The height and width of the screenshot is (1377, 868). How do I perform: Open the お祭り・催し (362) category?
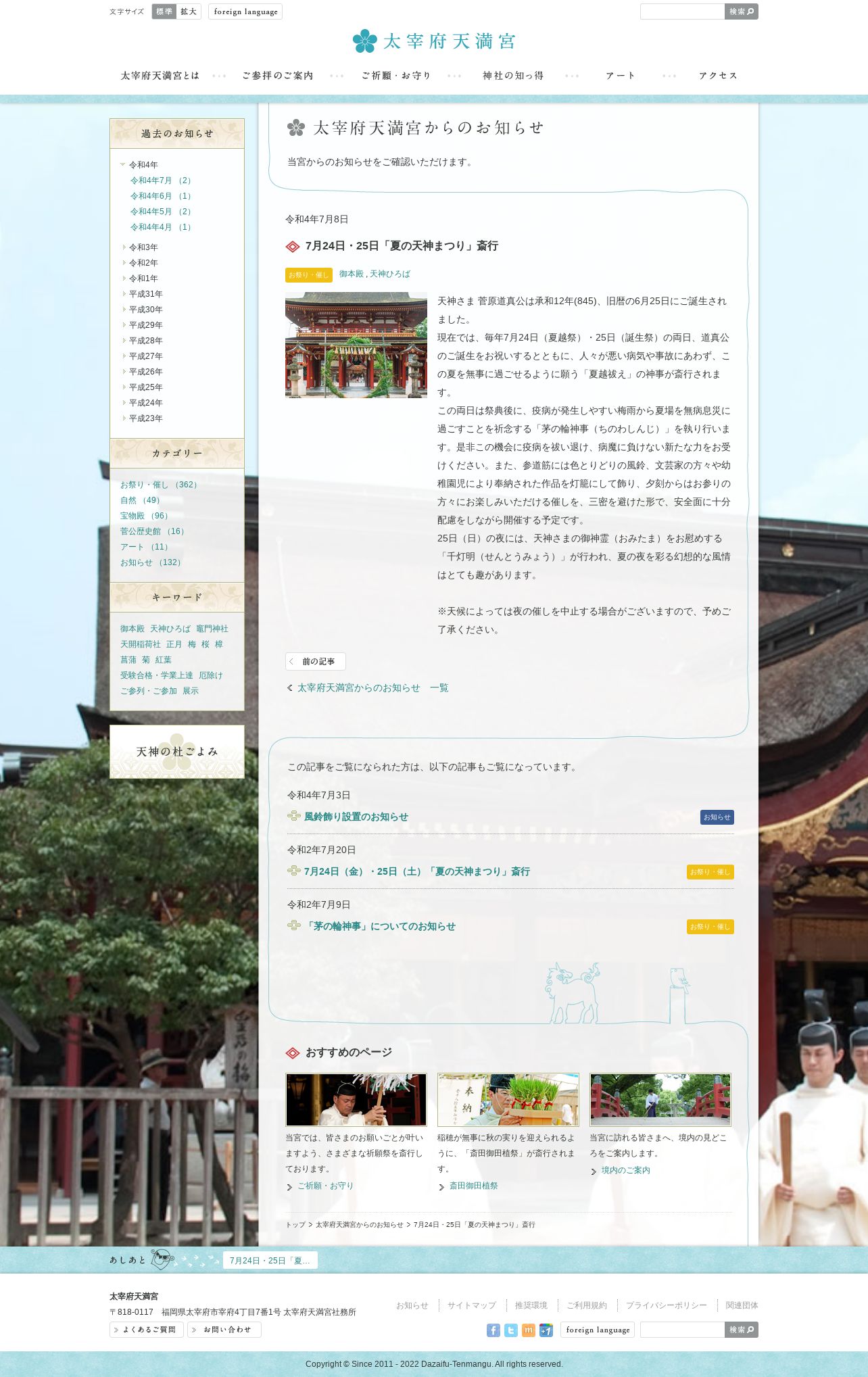point(160,485)
